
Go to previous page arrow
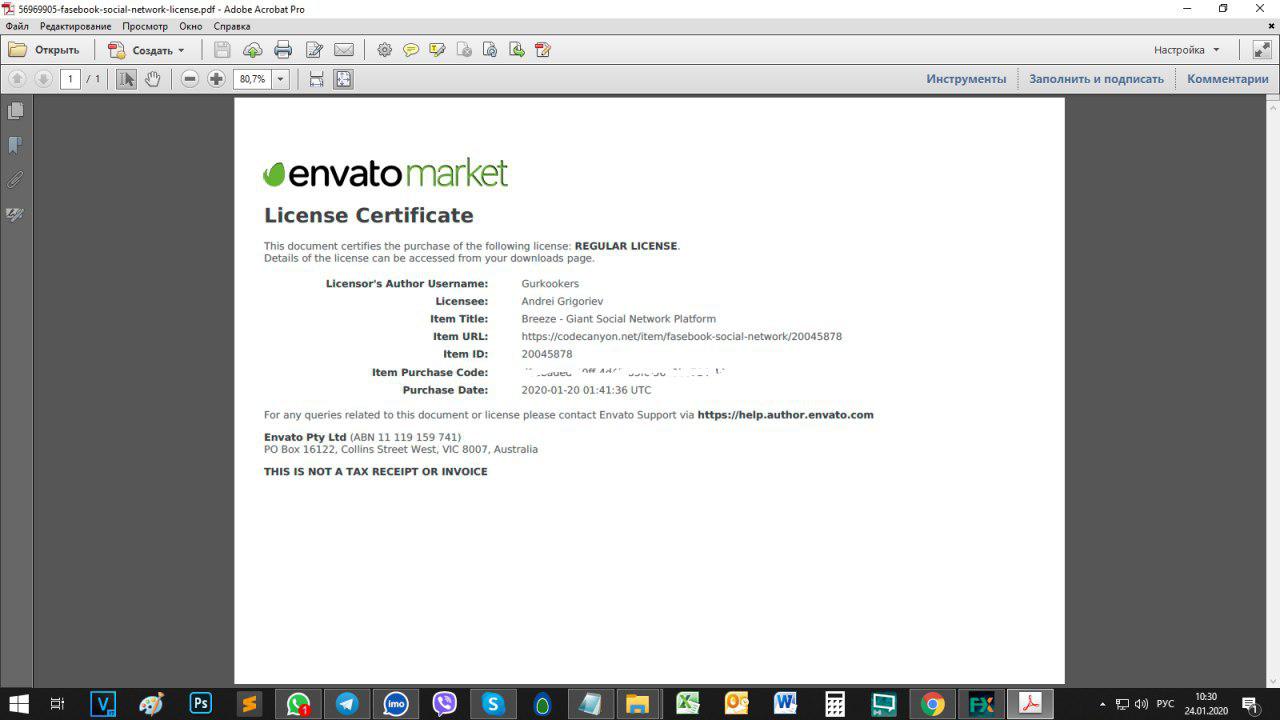coord(17,79)
